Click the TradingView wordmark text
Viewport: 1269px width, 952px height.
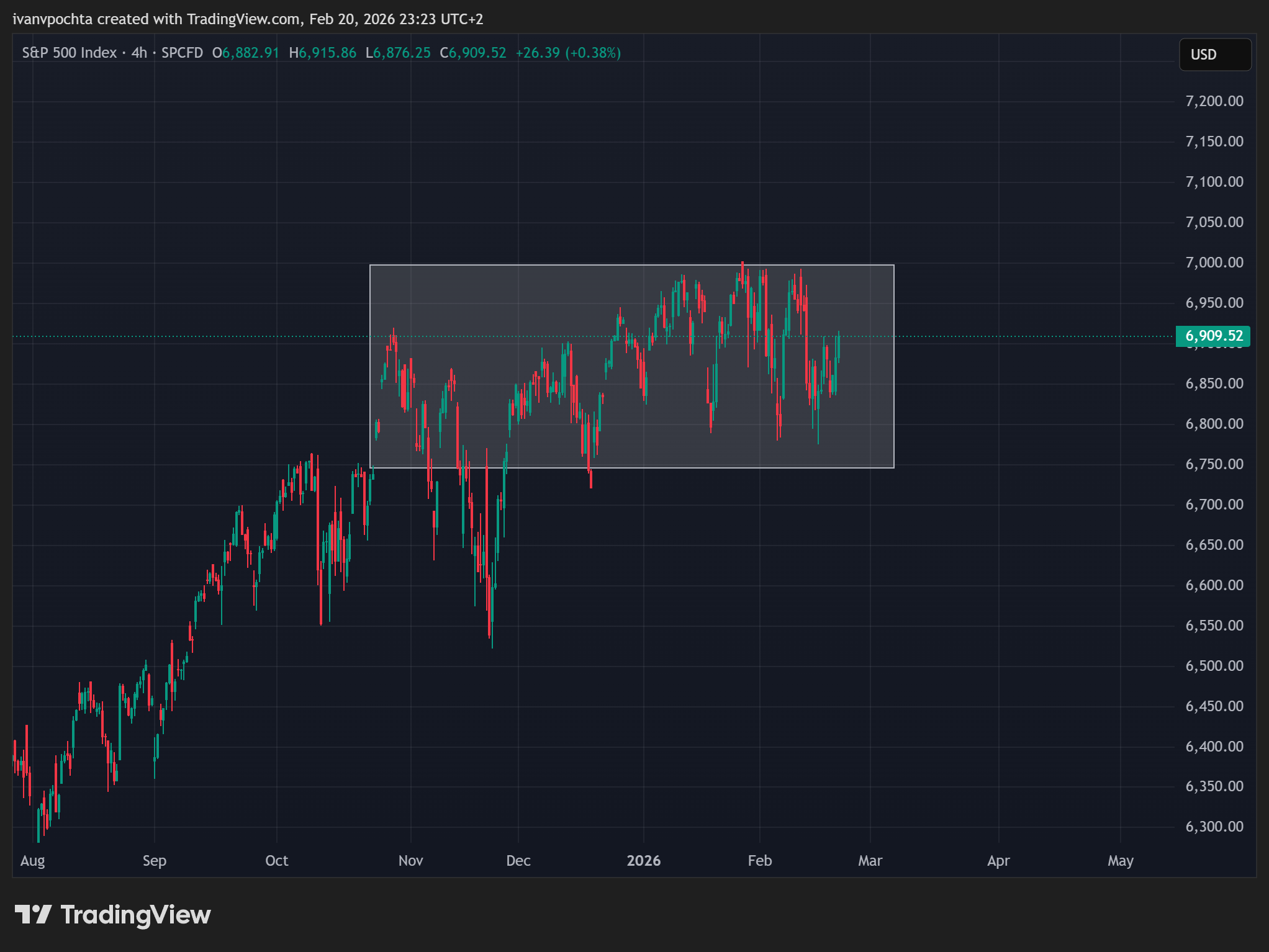[135, 915]
